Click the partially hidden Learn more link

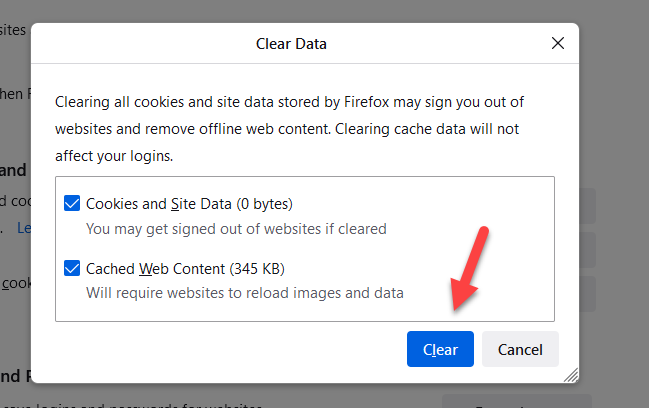tap(24, 228)
